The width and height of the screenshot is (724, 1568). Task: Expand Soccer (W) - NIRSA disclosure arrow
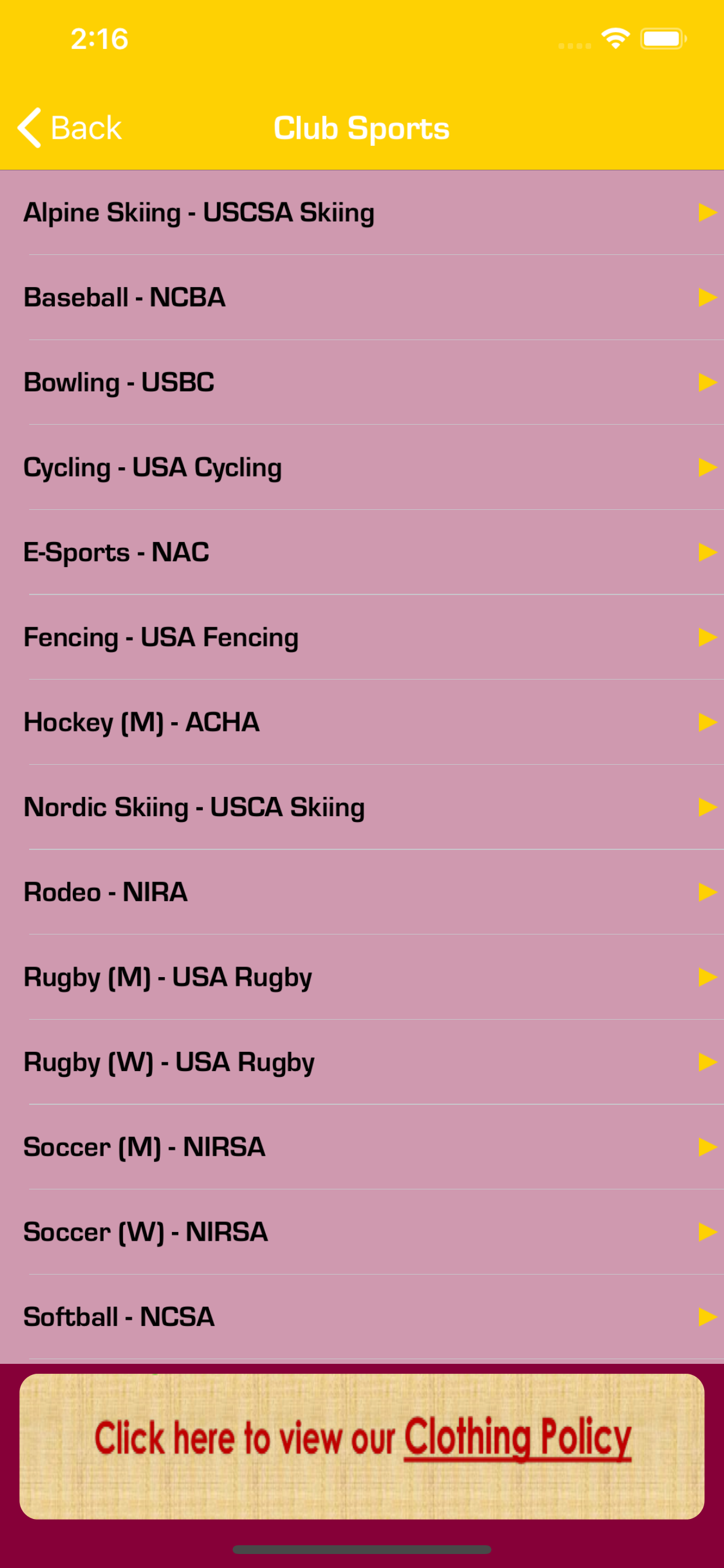click(x=708, y=1232)
